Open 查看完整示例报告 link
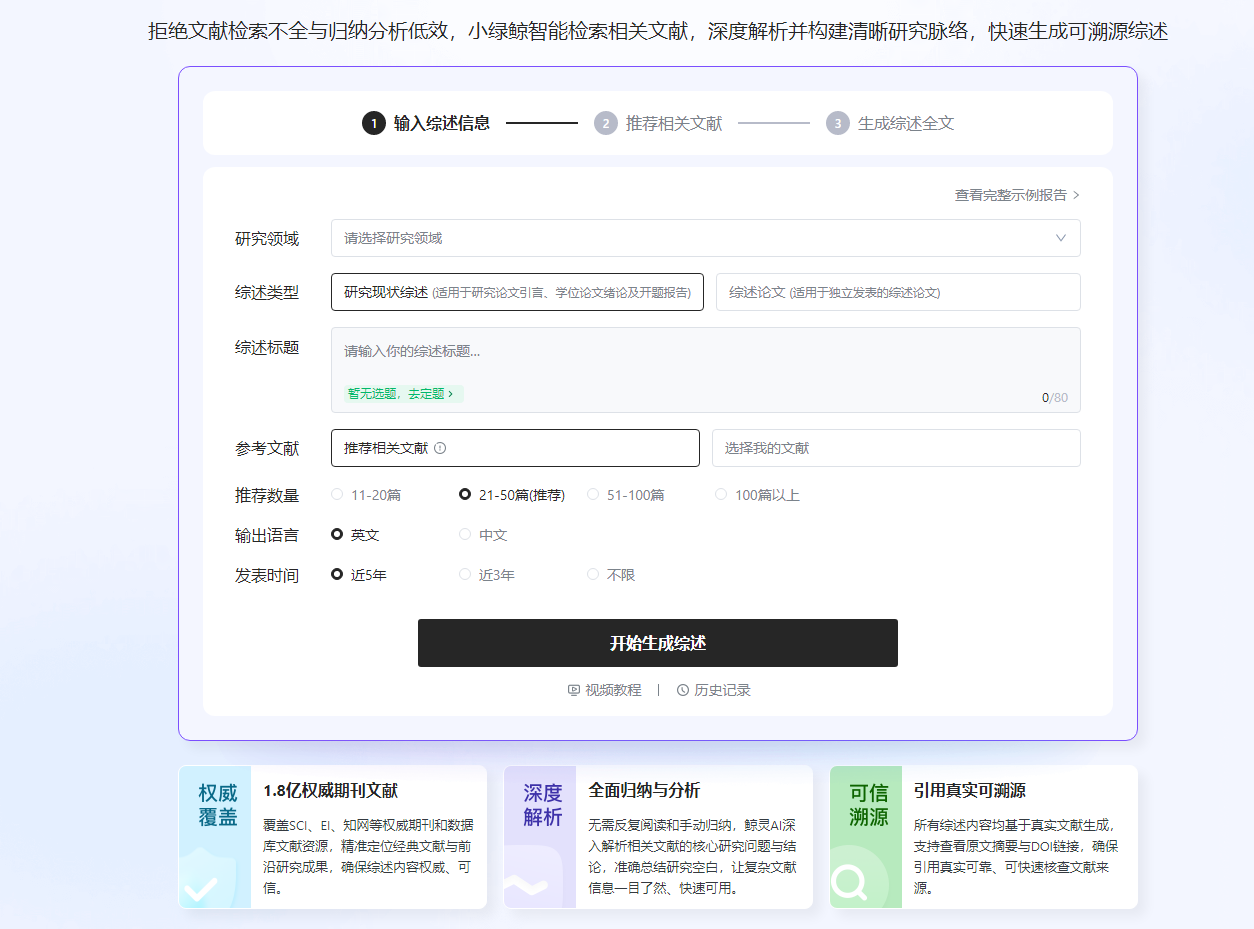The height and width of the screenshot is (929, 1254). click(x=1017, y=195)
